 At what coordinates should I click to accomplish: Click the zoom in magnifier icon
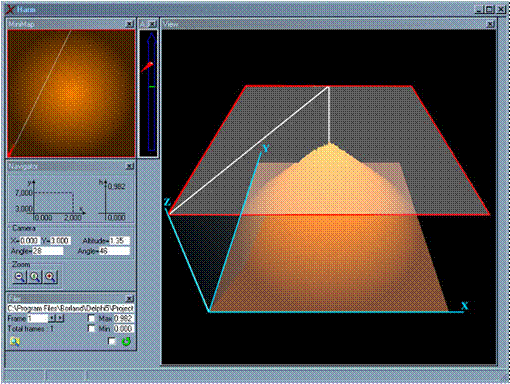tap(50, 277)
